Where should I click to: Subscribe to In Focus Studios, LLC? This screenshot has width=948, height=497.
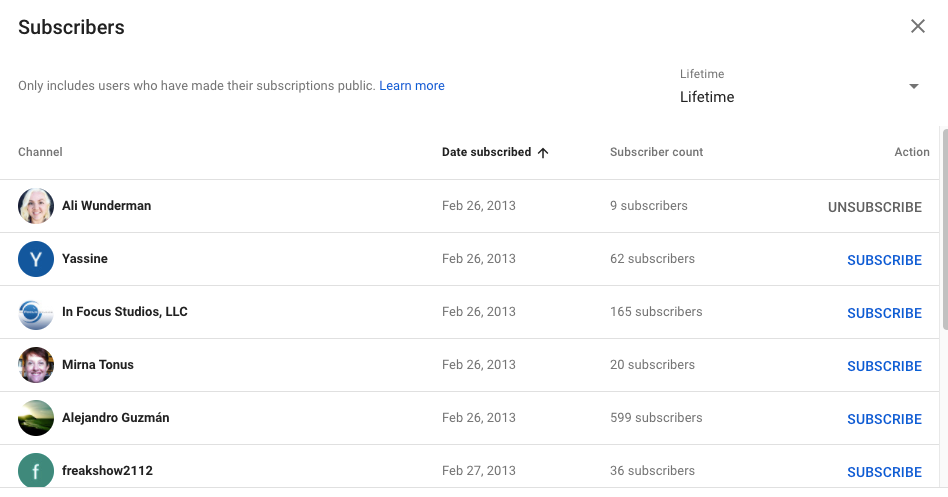884,313
